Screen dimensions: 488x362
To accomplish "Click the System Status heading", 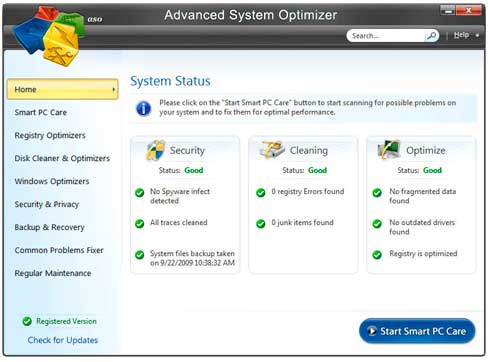I will (170, 81).
